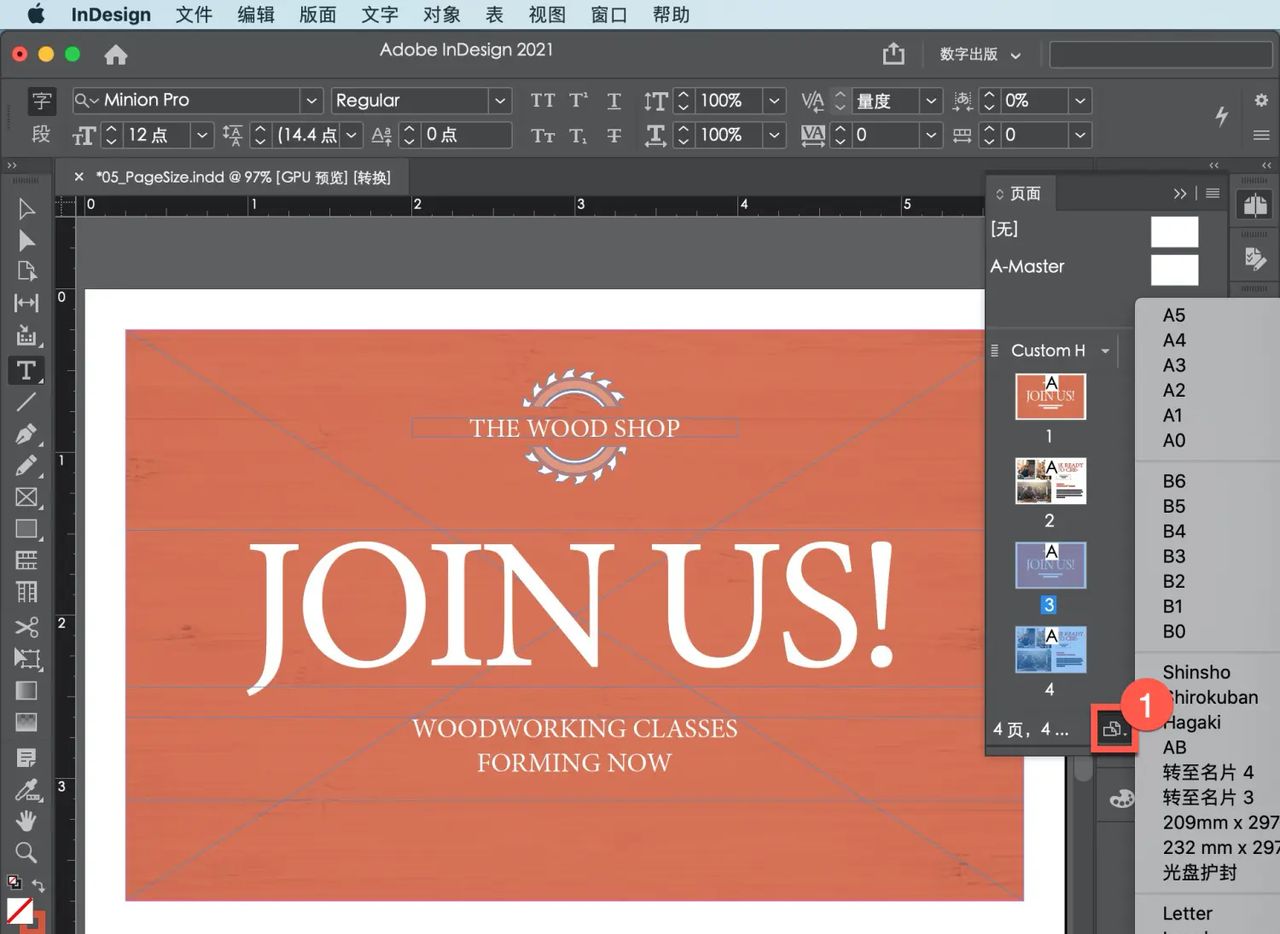Click the fill color swatch
1280x934 pixels.
click(20, 910)
